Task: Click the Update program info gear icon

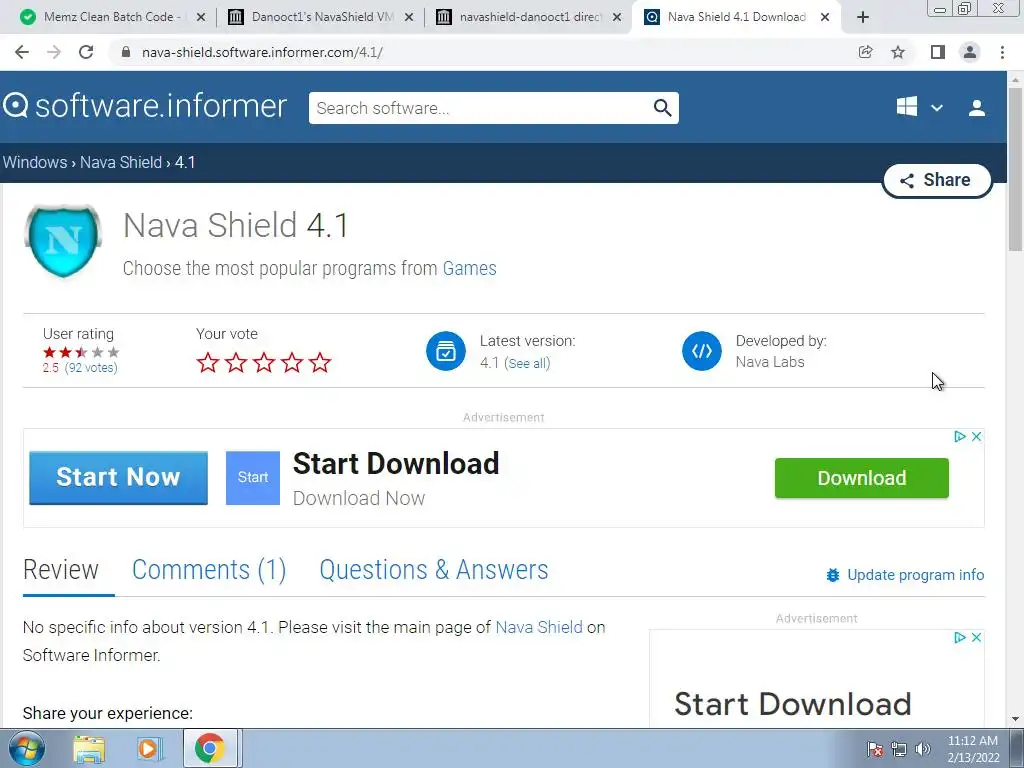Action: (833, 575)
